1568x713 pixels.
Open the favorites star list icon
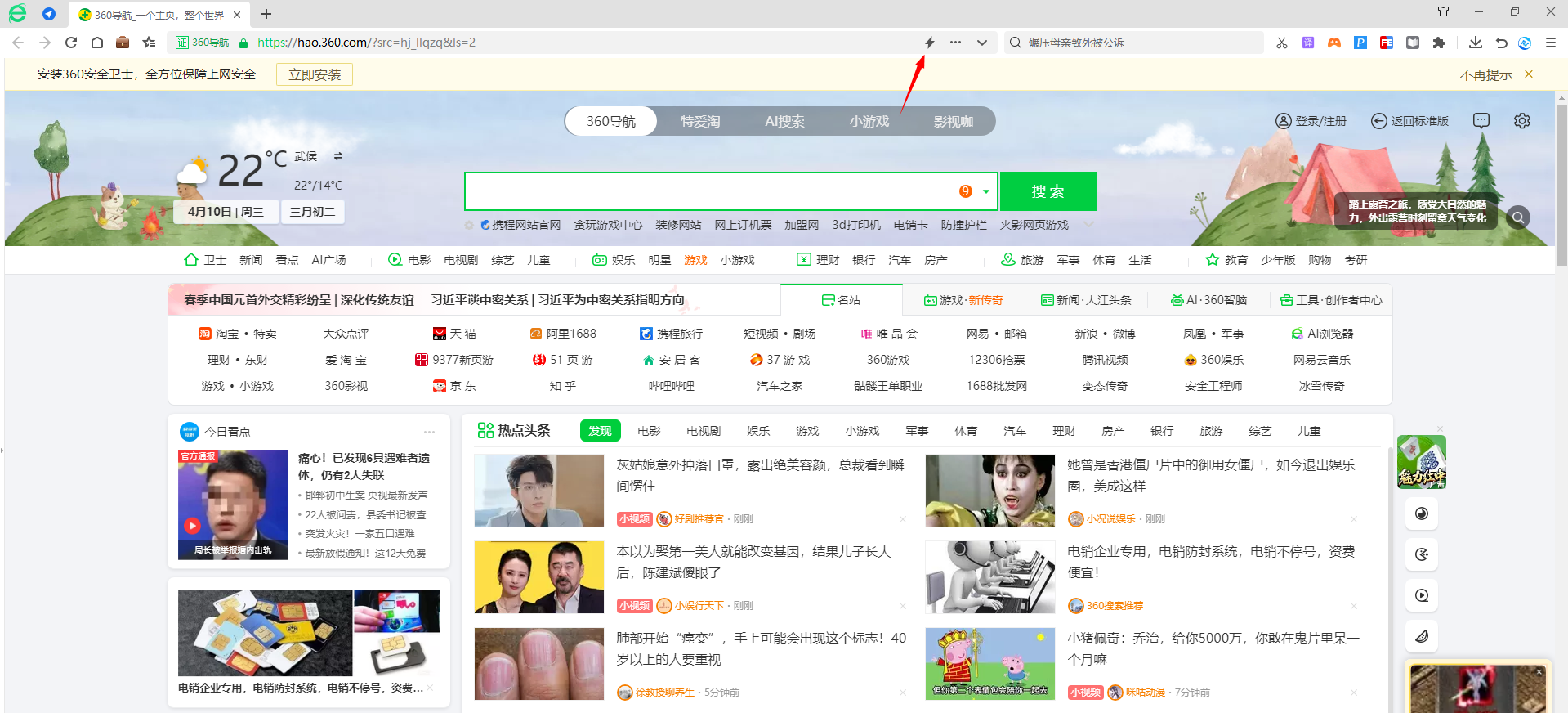(149, 43)
